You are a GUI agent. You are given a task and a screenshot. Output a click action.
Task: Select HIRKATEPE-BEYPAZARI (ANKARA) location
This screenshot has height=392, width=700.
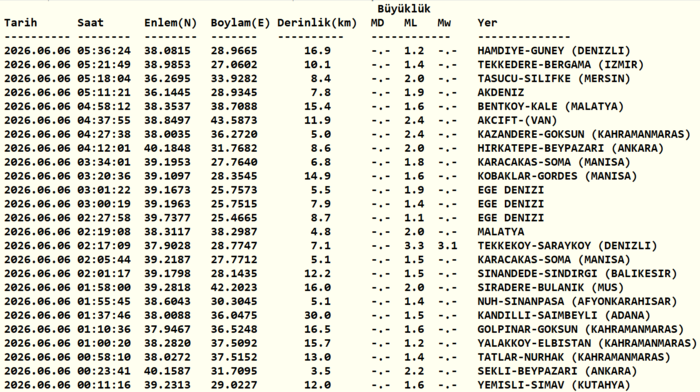(x=570, y=148)
